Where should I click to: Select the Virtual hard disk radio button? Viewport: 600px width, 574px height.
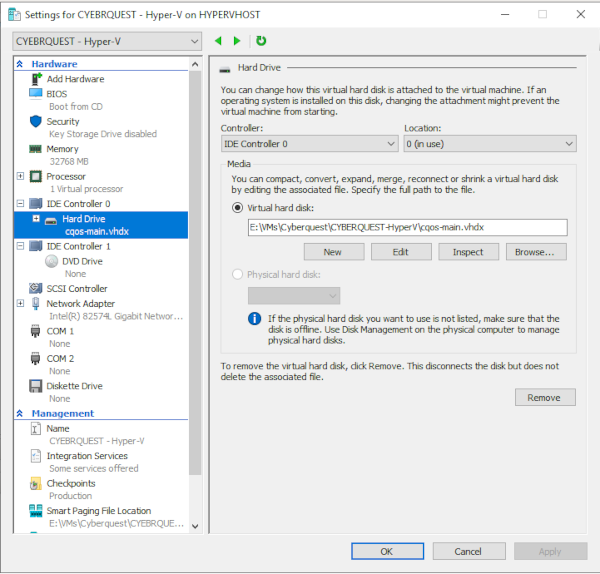tap(237, 208)
